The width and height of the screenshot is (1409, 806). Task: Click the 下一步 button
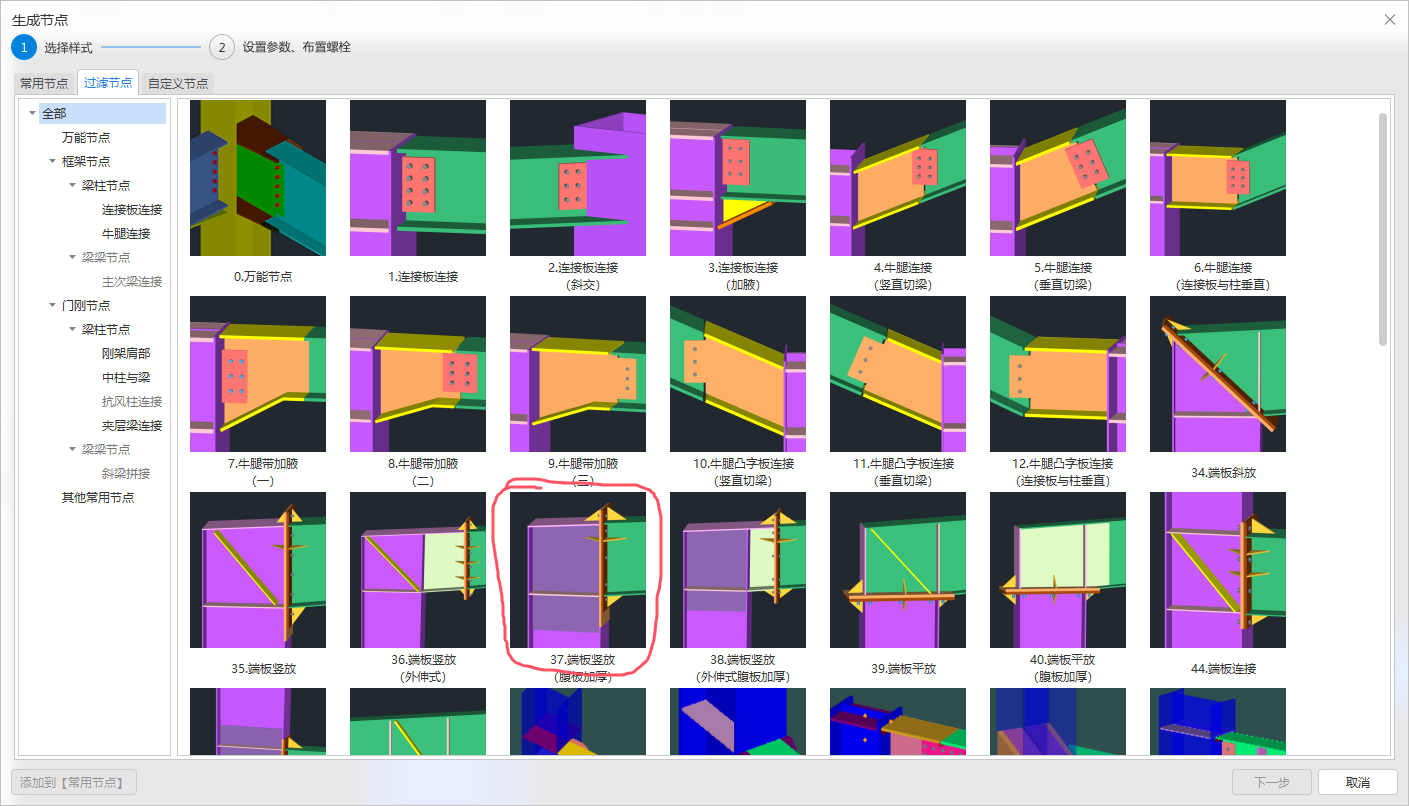(x=1272, y=782)
